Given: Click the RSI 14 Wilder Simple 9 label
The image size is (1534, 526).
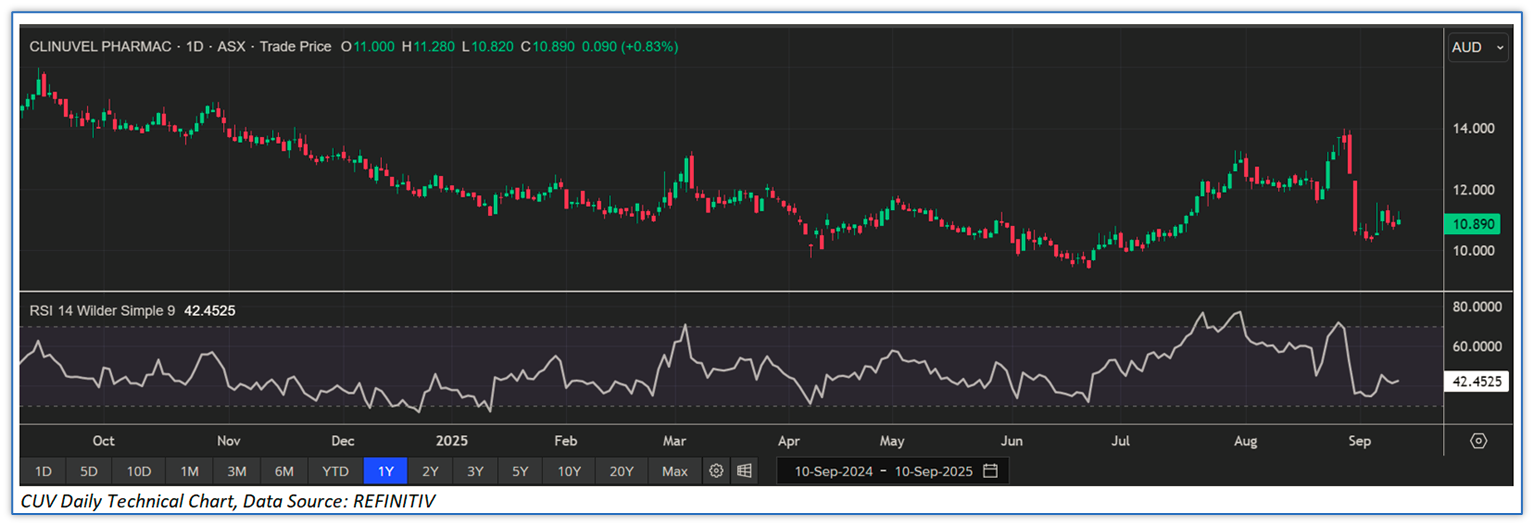Looking at the screenshot, I should click(x=101, y=311).
